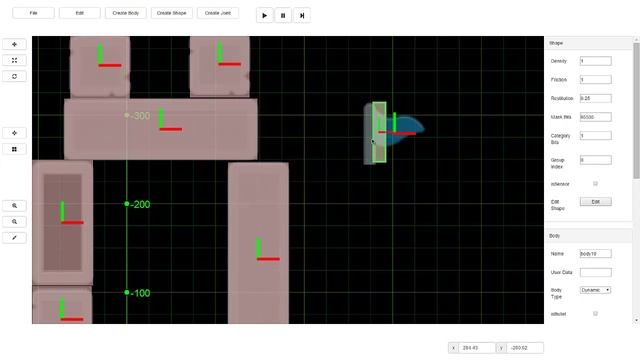The width and height of the screenshot is (640, 360).
Task: Open the Create Body menu
Action: click(126, 13)
